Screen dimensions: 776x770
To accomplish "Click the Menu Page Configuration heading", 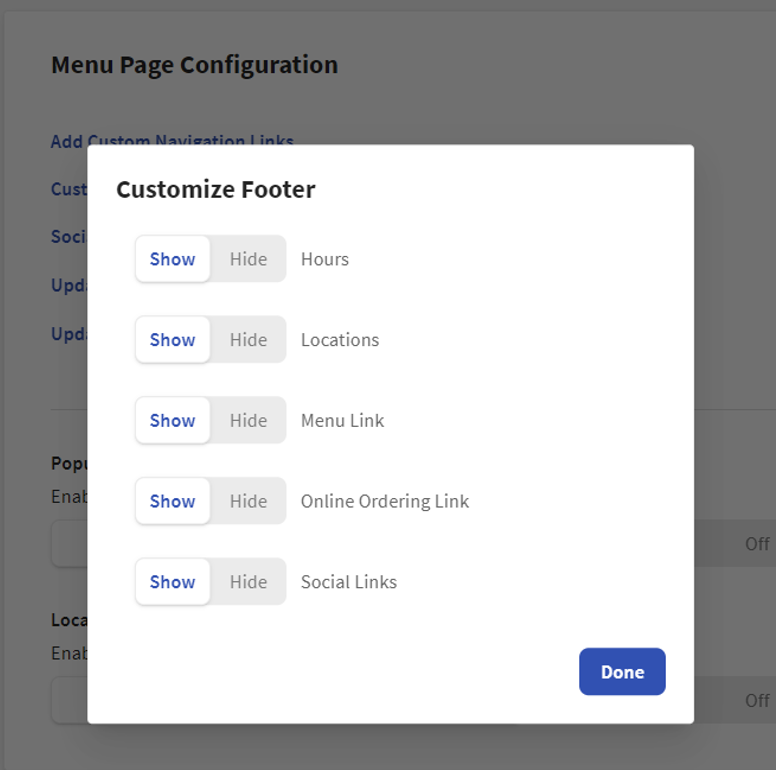I will coord(194,65).
